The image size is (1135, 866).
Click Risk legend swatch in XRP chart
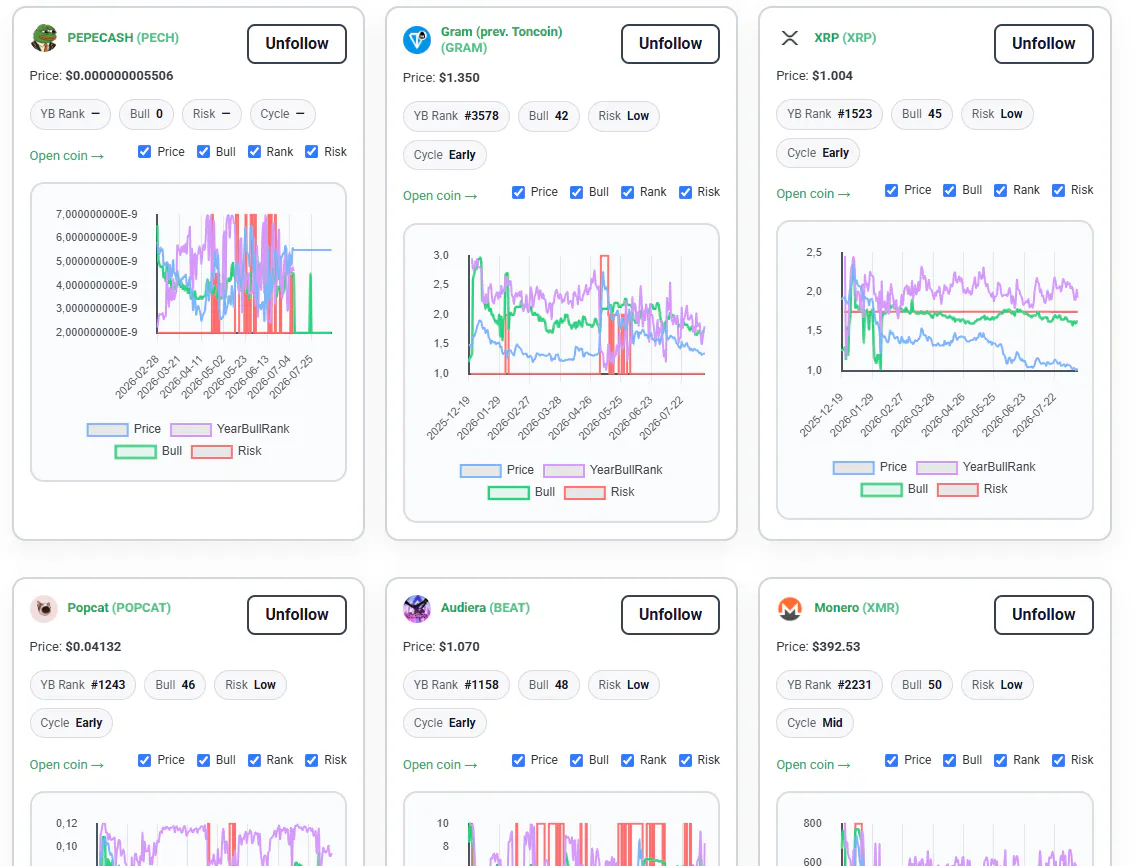point(958,490)
